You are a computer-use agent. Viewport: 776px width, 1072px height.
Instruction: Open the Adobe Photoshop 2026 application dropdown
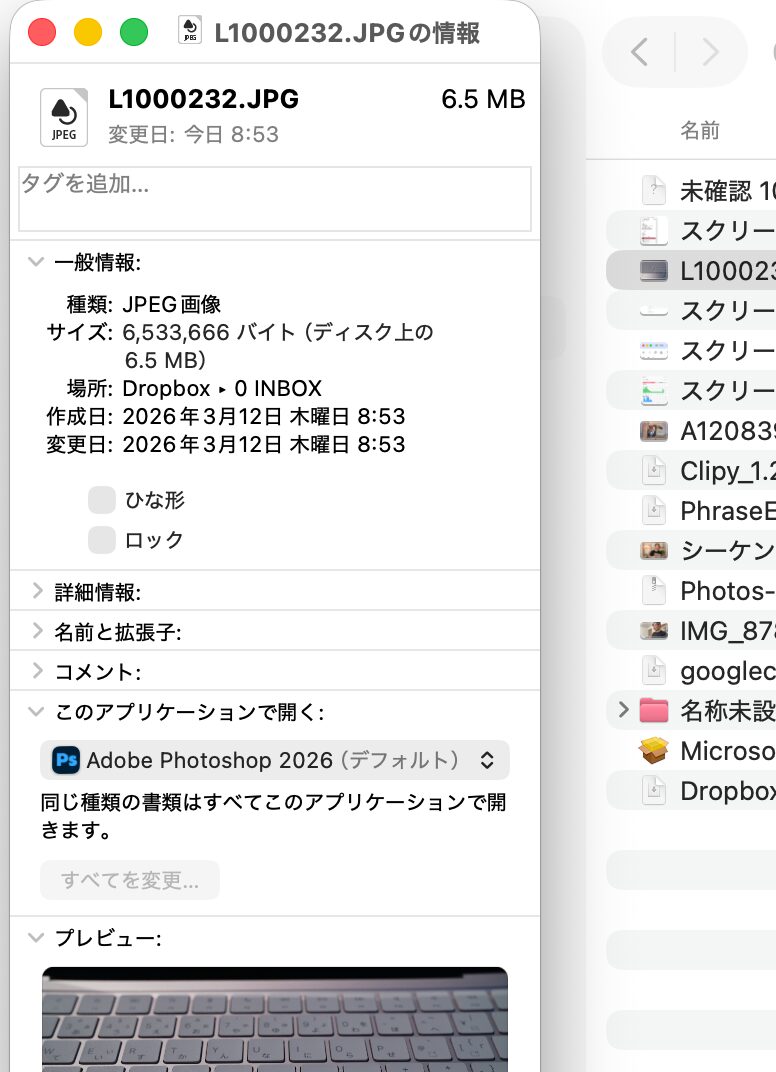(x=275, y=760)
